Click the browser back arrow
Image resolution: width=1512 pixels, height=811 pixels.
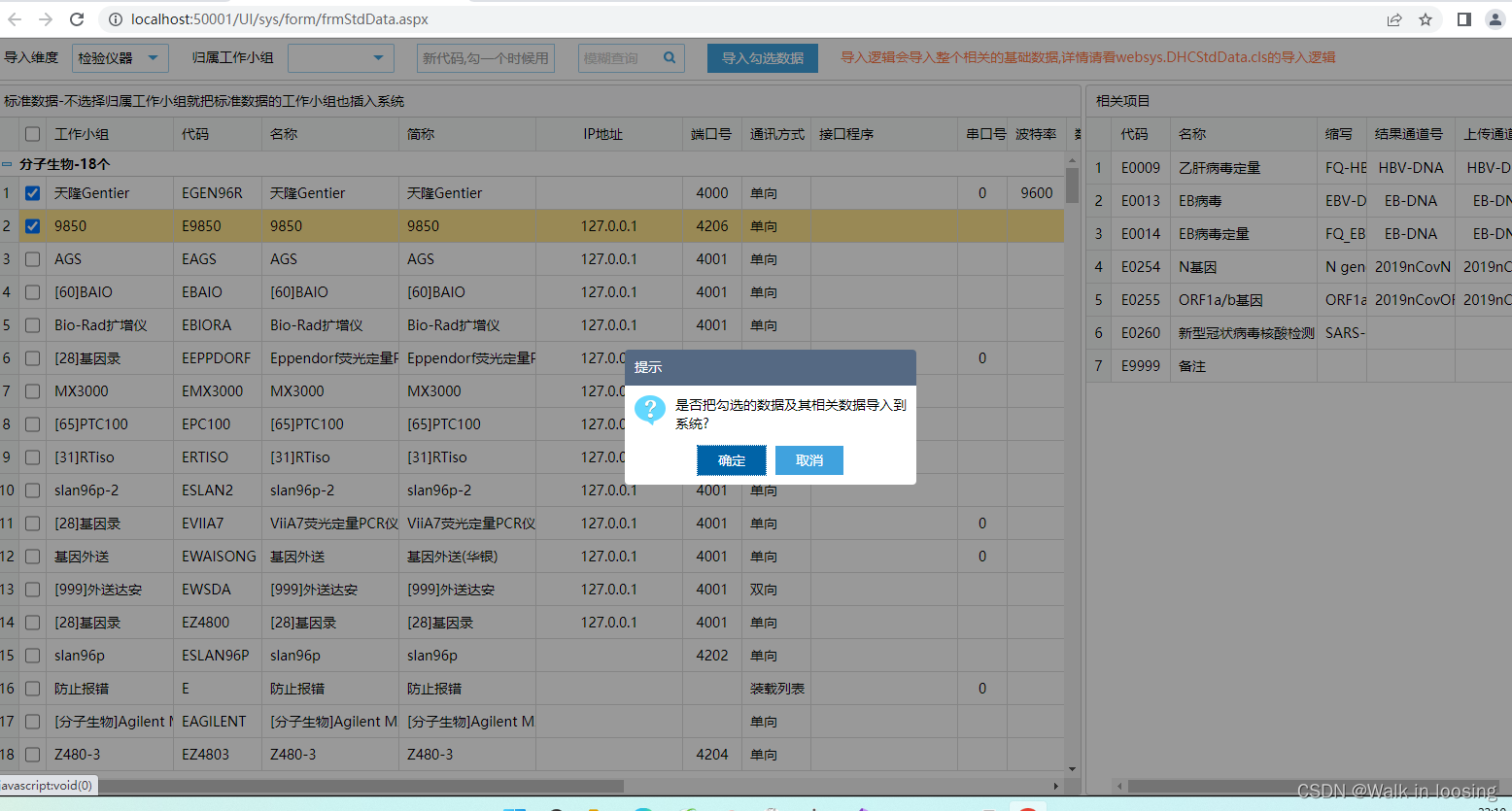tap(15, 19)
